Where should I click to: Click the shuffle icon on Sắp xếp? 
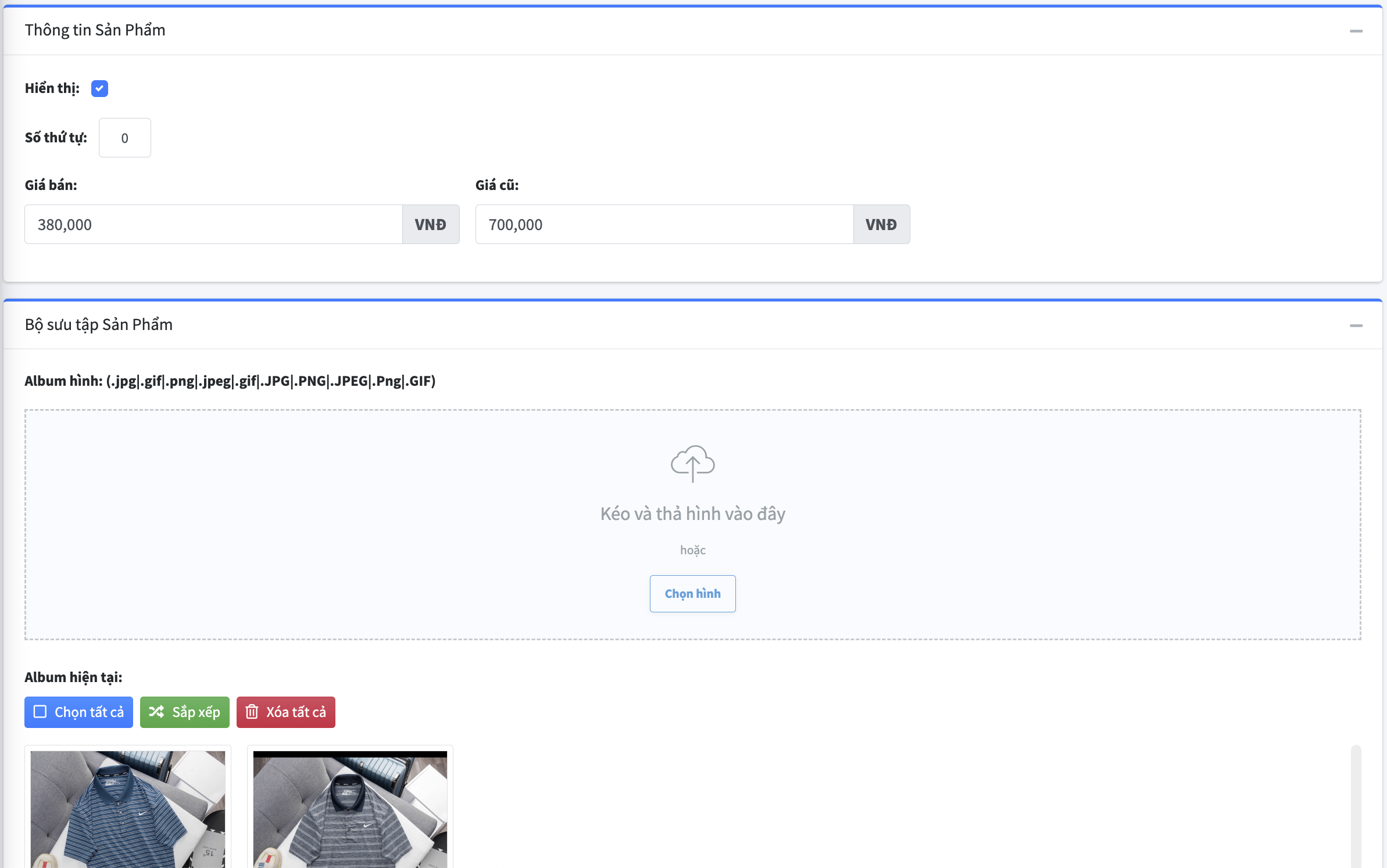[156, 712]
